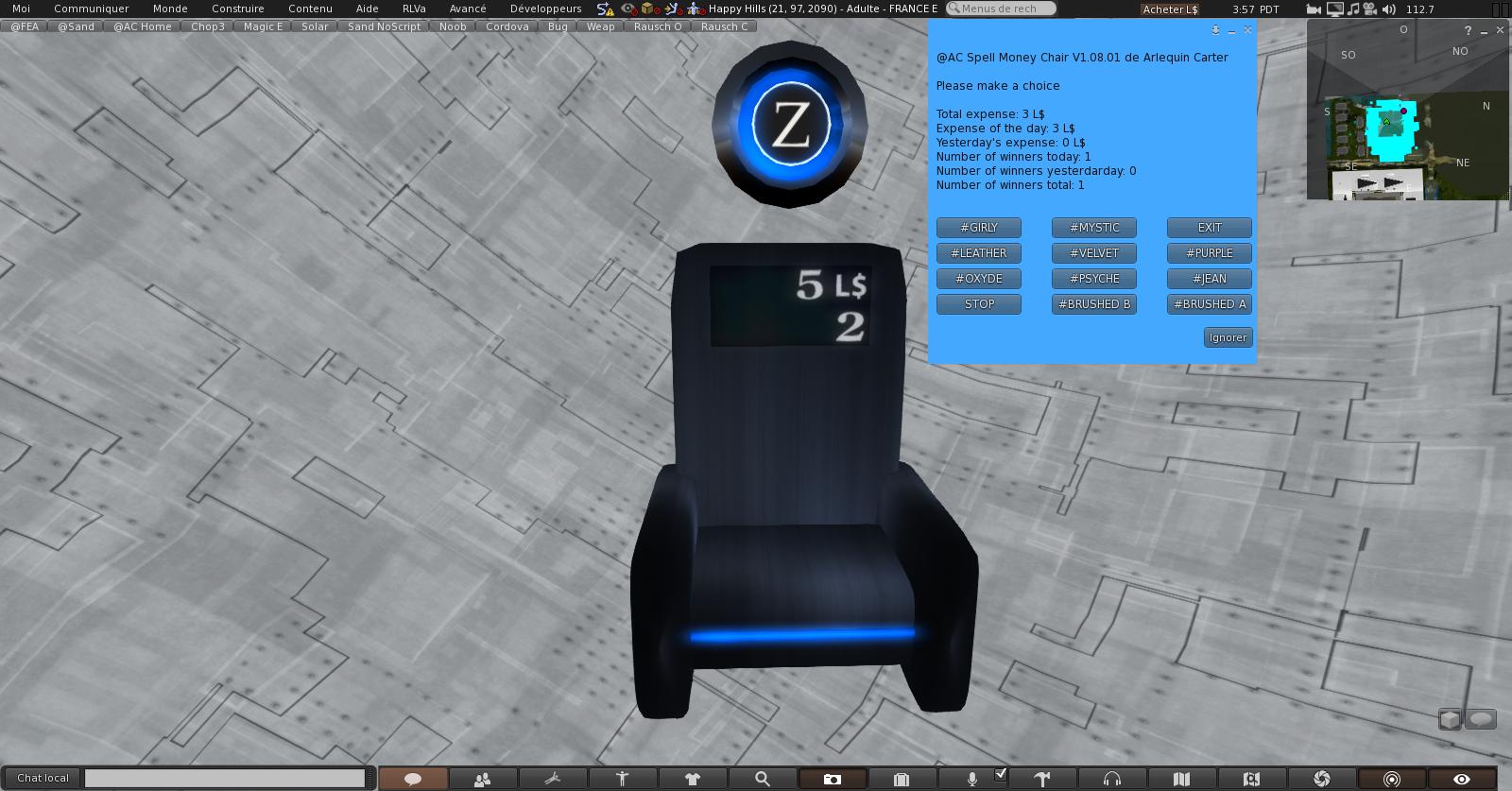The height and width of the screenshot is (791, 1512).
Task: Open the Chat local channel selector
Action: 43,778
